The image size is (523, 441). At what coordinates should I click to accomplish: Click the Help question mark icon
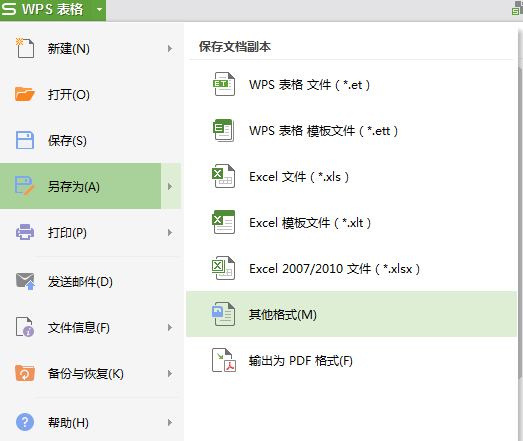(25, 422)
